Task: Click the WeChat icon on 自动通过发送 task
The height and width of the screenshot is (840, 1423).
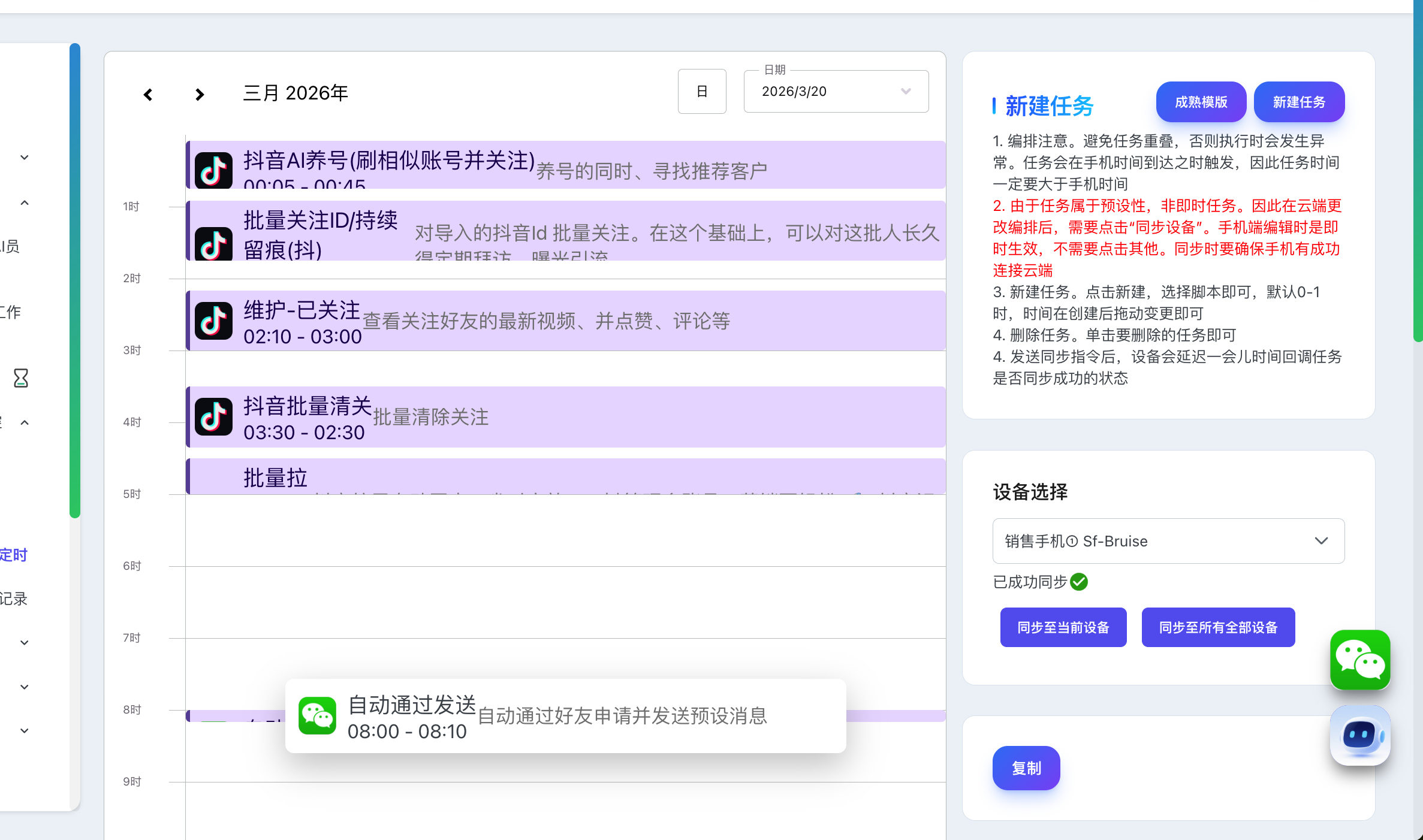Action: (x=317, y=715)
